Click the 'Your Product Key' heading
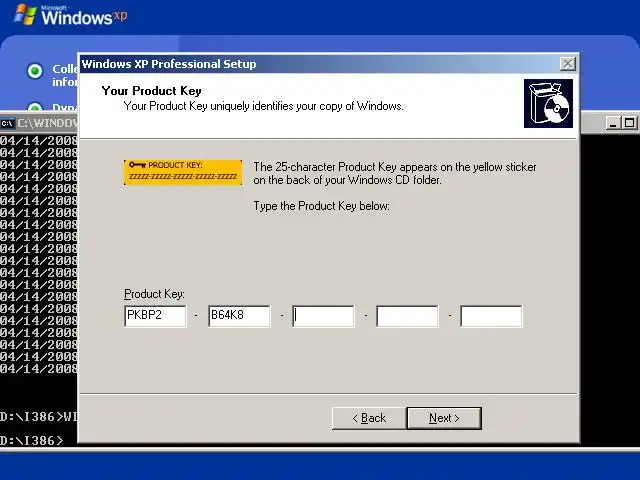 pyautogui.click(x=151, y=91)
